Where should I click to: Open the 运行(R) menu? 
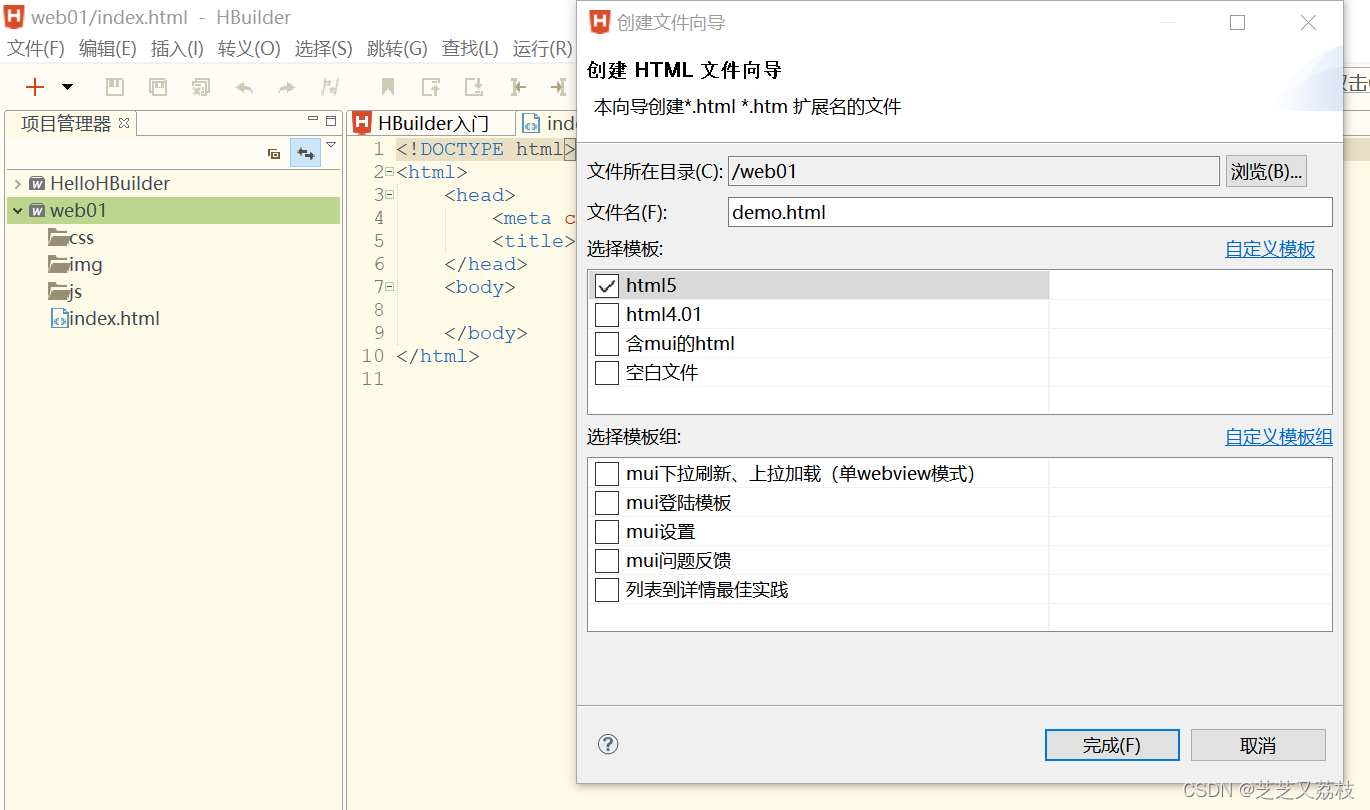(x=543, y=49)
